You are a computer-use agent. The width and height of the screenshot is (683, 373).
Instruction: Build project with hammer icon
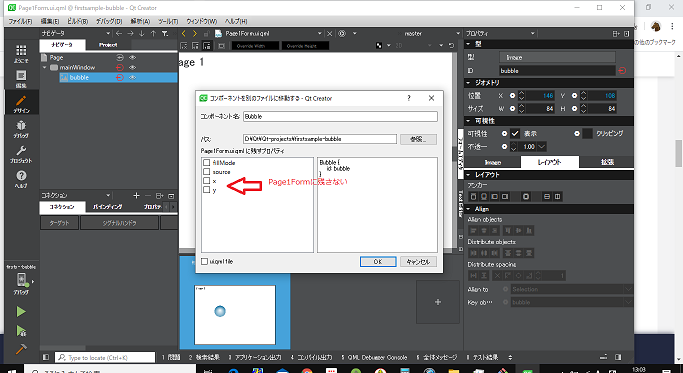(x=21, y=349)
